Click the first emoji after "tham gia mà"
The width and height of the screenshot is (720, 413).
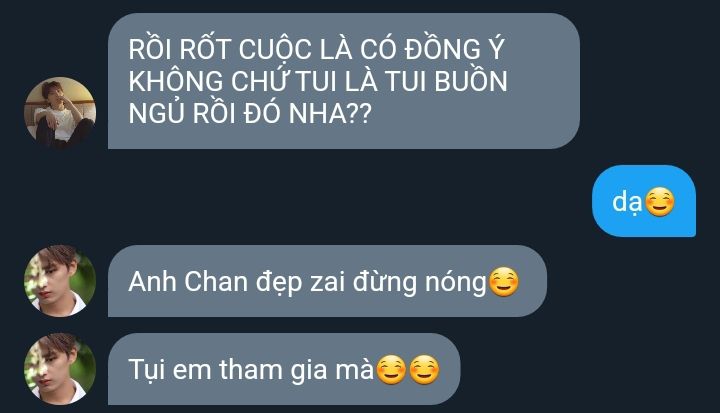click(391, 370)
